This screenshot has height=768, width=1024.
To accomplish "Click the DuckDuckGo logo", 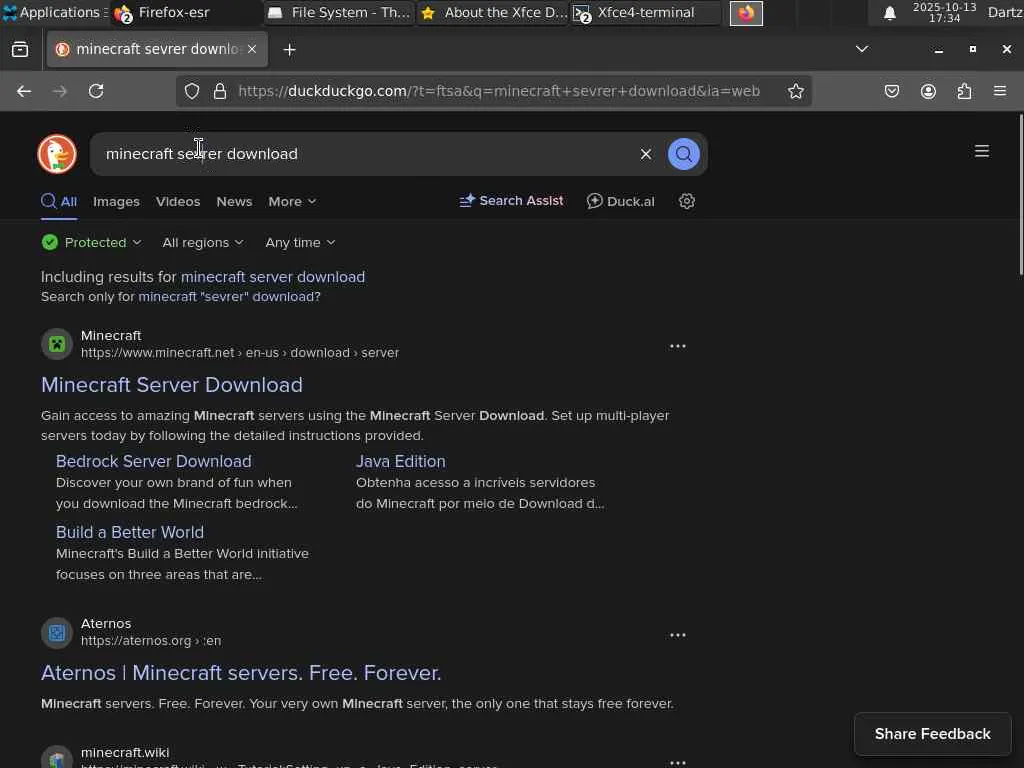I will [x=57, y=154].
